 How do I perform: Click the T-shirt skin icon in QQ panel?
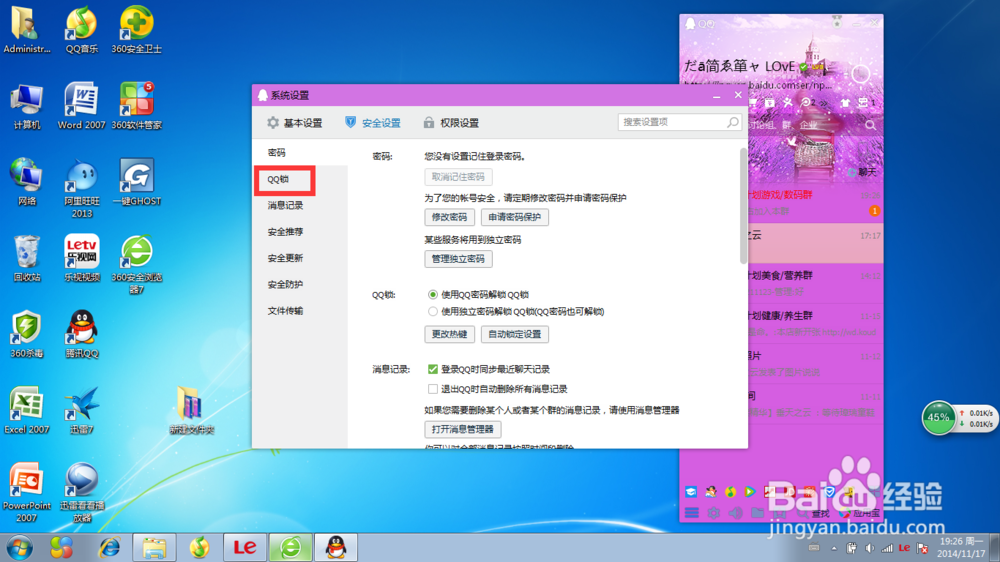click(x=845, y=103)
